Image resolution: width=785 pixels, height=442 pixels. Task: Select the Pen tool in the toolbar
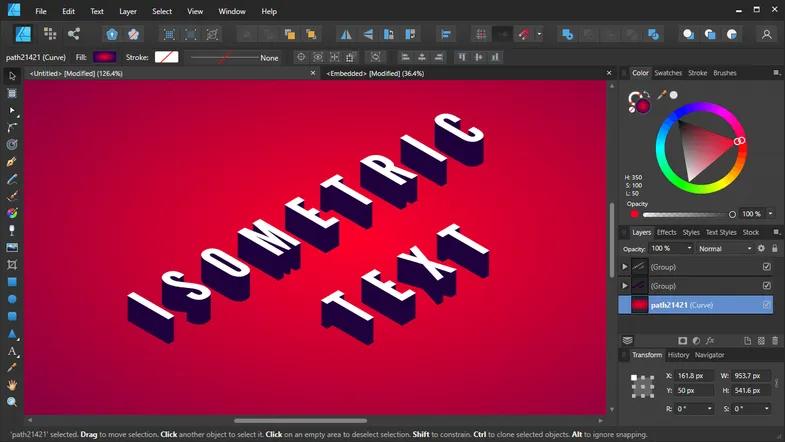click(12, 161)
